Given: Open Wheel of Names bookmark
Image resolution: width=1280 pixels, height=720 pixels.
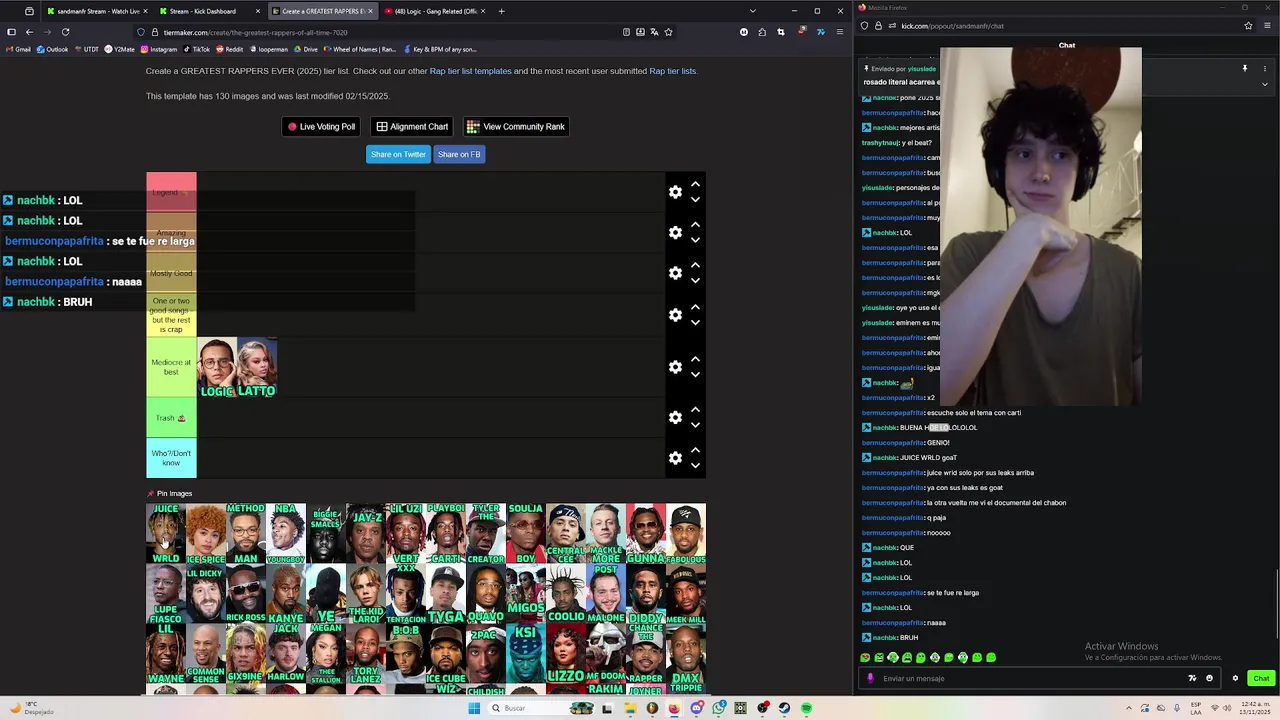Looking at the screenshot, I should click(x=358, y=49).
